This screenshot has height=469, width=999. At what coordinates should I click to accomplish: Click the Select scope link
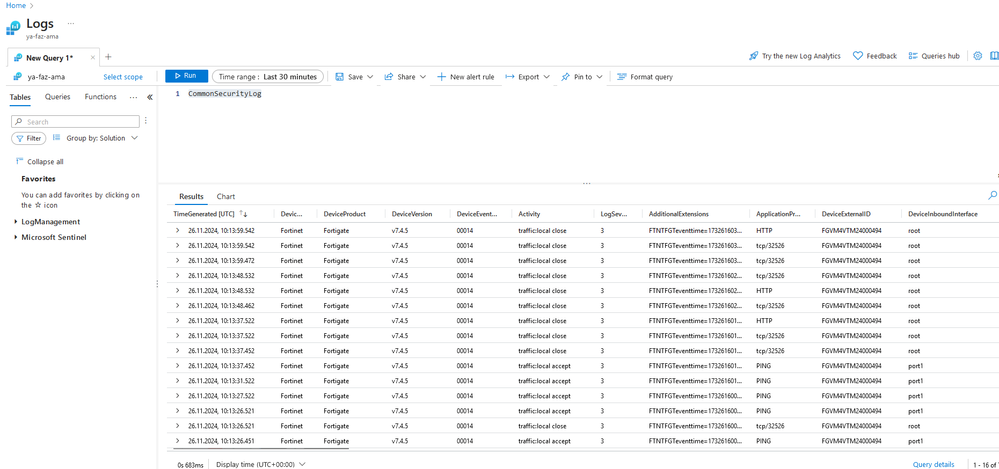(123, 77)
